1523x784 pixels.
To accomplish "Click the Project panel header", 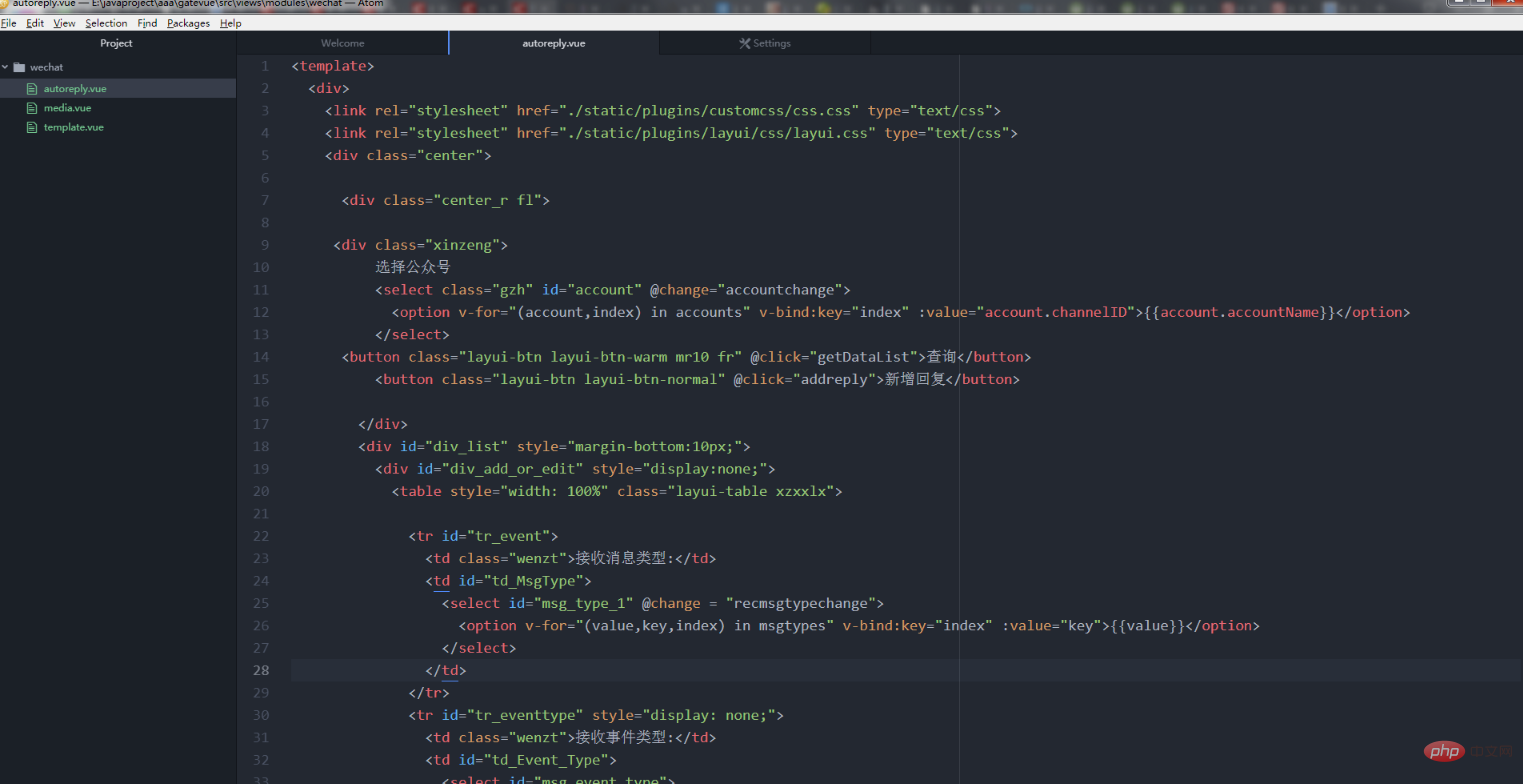I will point(117,43).
